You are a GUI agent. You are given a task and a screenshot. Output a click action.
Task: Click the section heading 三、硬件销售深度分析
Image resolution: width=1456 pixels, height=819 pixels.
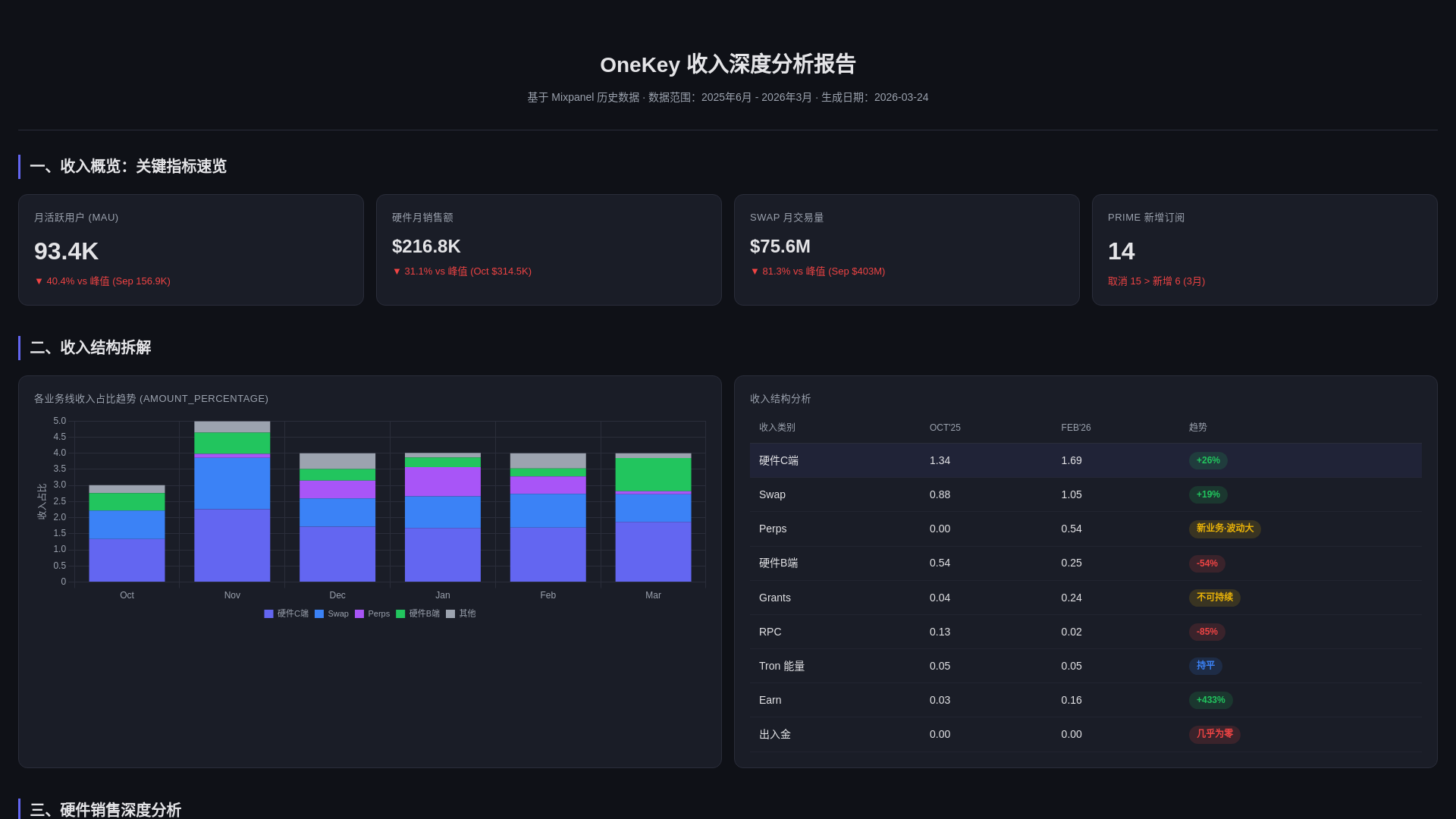click(105, 810)
